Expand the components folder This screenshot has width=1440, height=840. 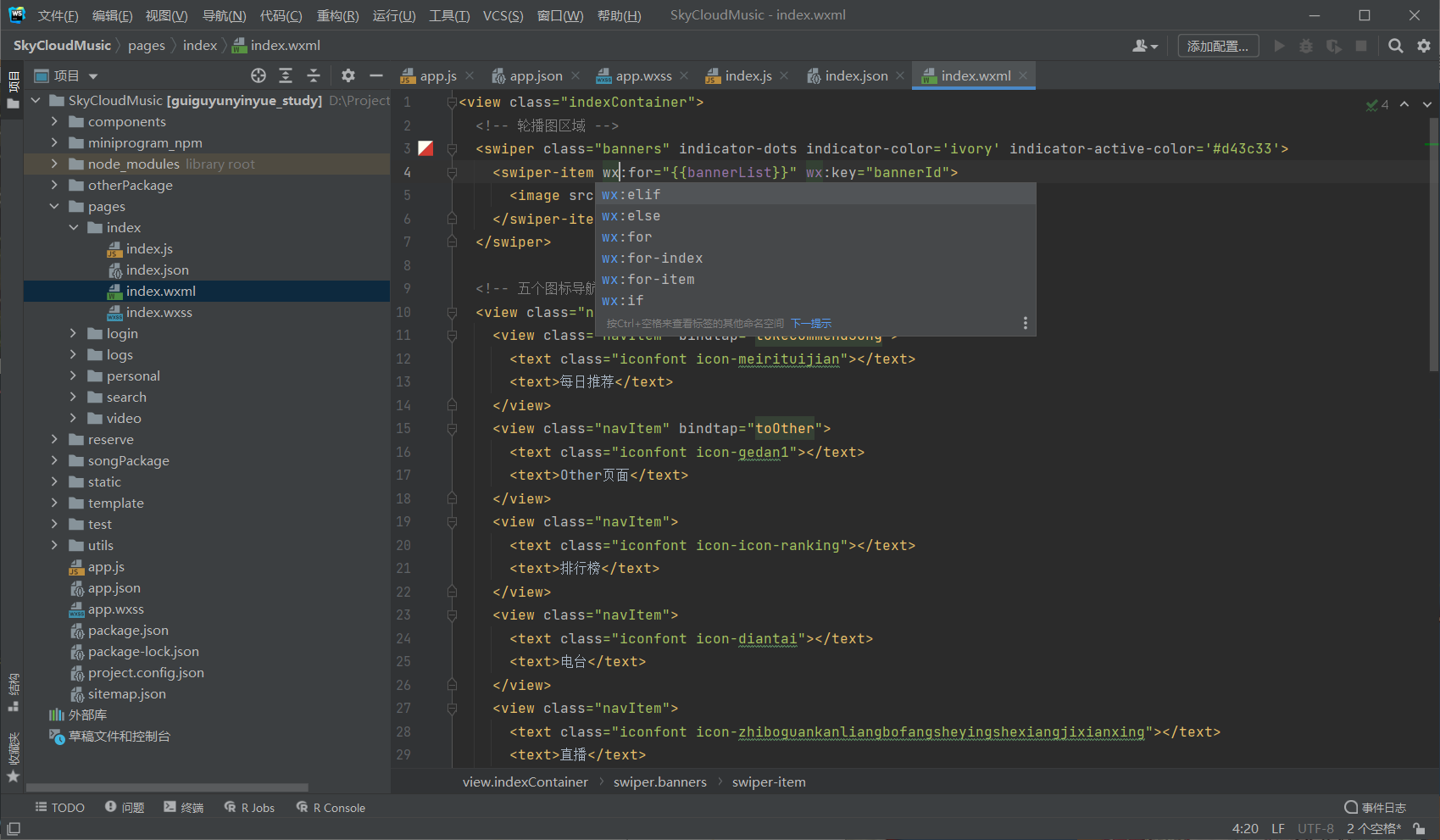click(54, 121)
